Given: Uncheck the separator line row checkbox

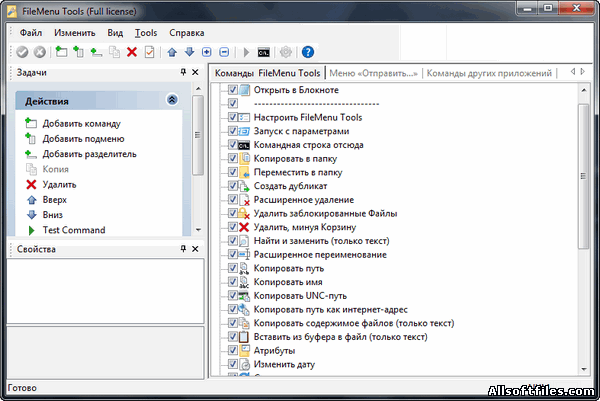Looking at the screenshot, I should coord(233,103).
